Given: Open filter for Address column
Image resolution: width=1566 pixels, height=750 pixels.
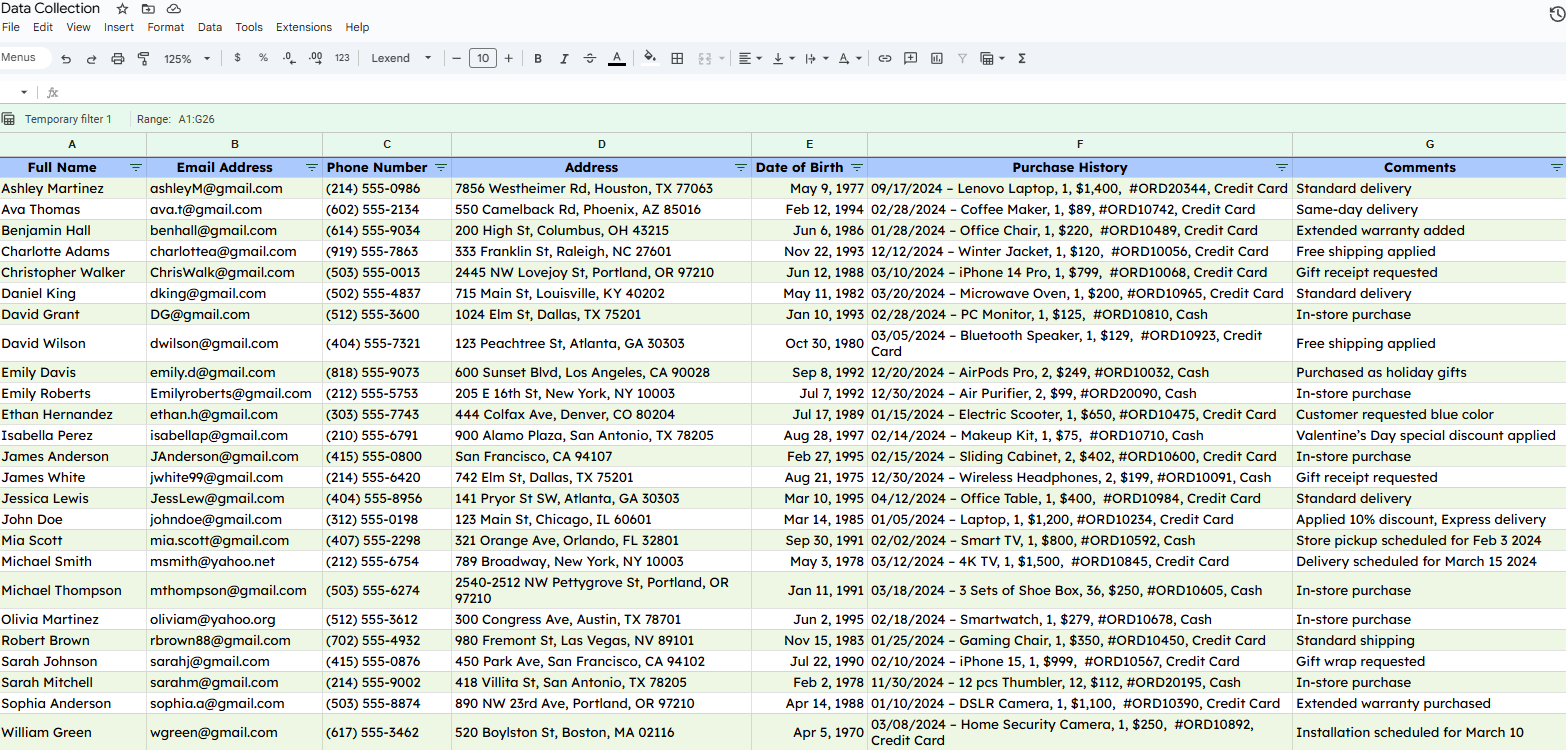Looking at the screenshot, I should coord(741,168).
